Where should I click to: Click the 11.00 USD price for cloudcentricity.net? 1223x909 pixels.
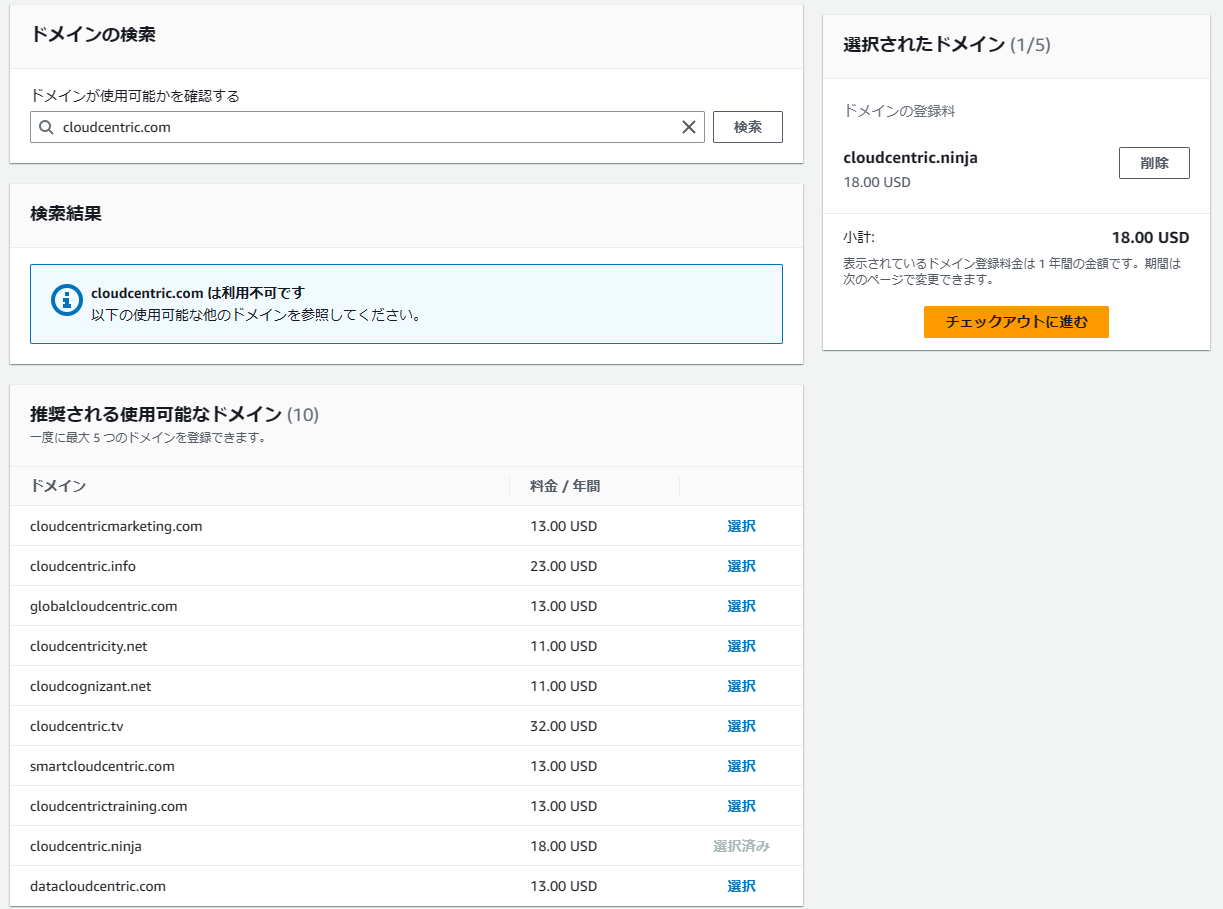[563, 646]
